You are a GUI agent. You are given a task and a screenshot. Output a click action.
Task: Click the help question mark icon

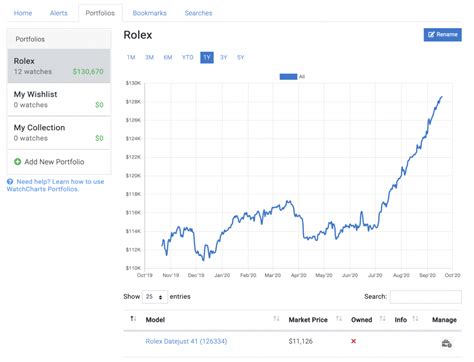tap(10, 182)
